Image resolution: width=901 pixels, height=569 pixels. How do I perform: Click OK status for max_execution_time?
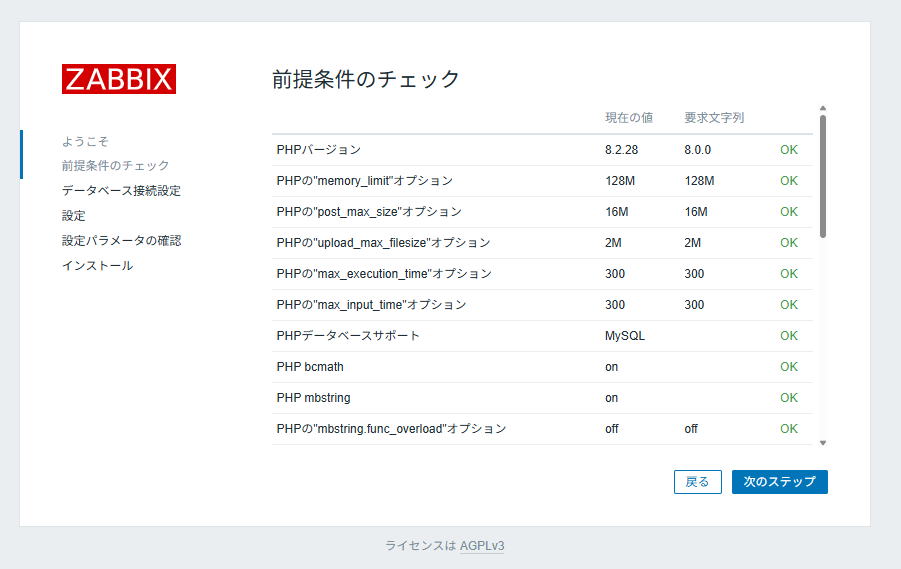click(x=789, y=274)
